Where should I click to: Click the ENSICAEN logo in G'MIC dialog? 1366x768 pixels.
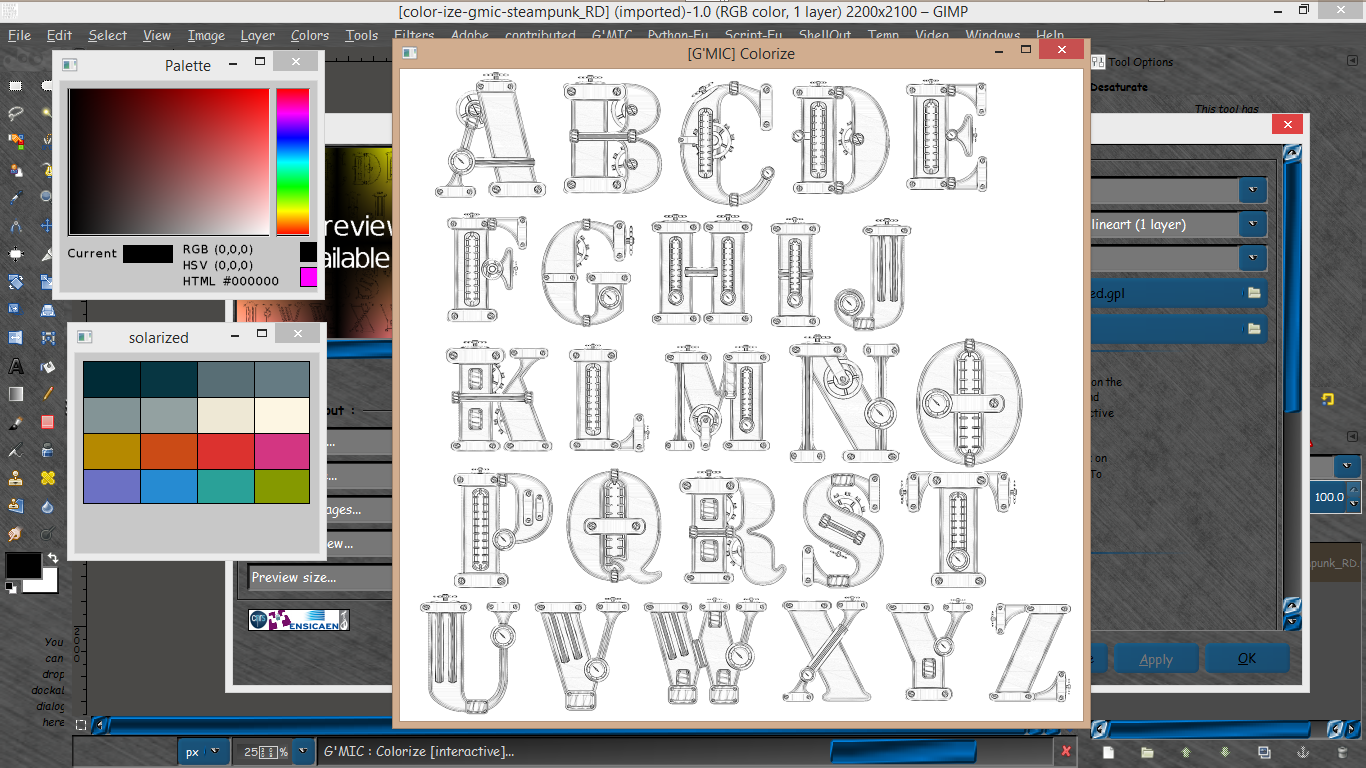click(299, 620)
